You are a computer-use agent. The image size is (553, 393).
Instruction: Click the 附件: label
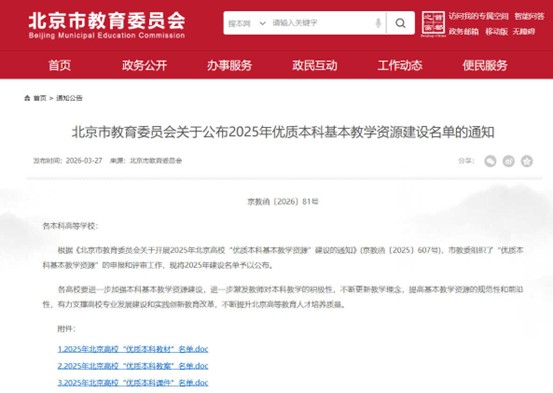[66, 329]
